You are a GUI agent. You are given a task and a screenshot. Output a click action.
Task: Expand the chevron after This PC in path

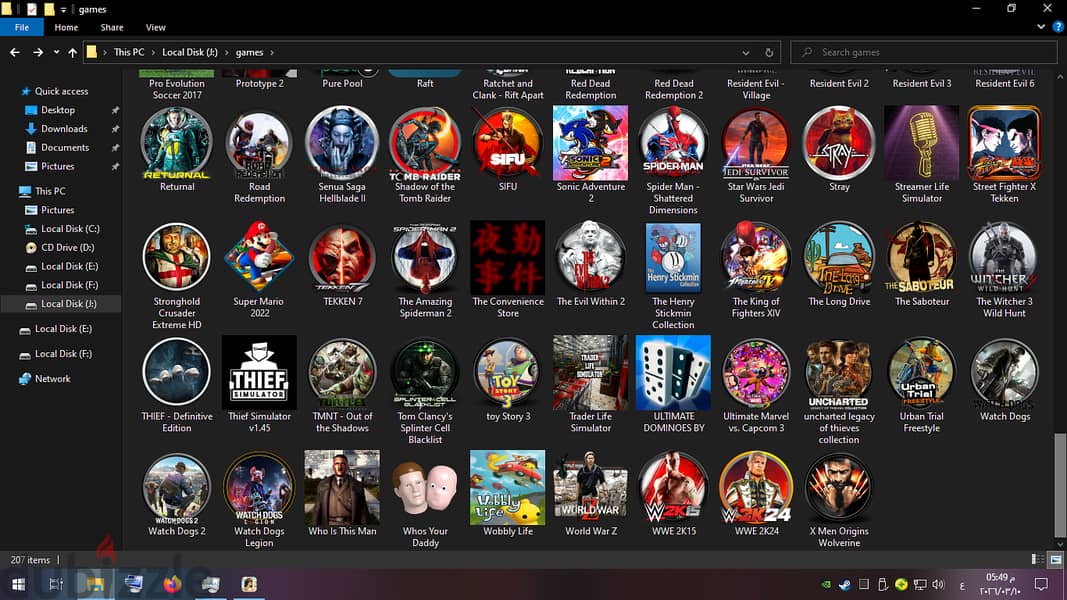[x=153, y=52]
